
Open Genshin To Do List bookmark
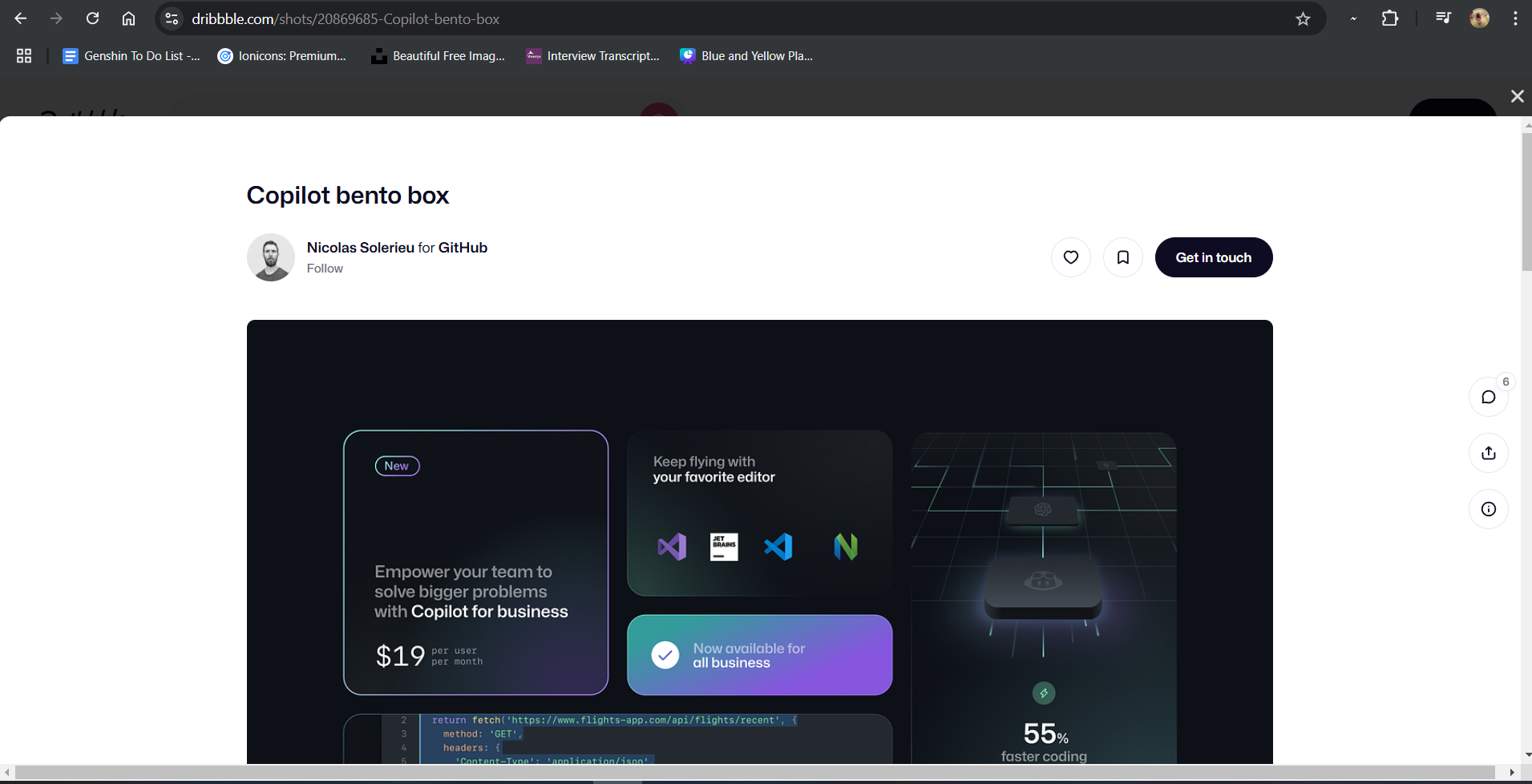coord(132,56)
